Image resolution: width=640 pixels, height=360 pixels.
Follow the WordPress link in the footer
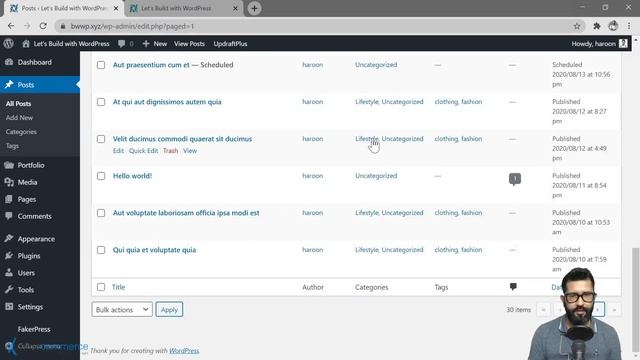point(184,351)
